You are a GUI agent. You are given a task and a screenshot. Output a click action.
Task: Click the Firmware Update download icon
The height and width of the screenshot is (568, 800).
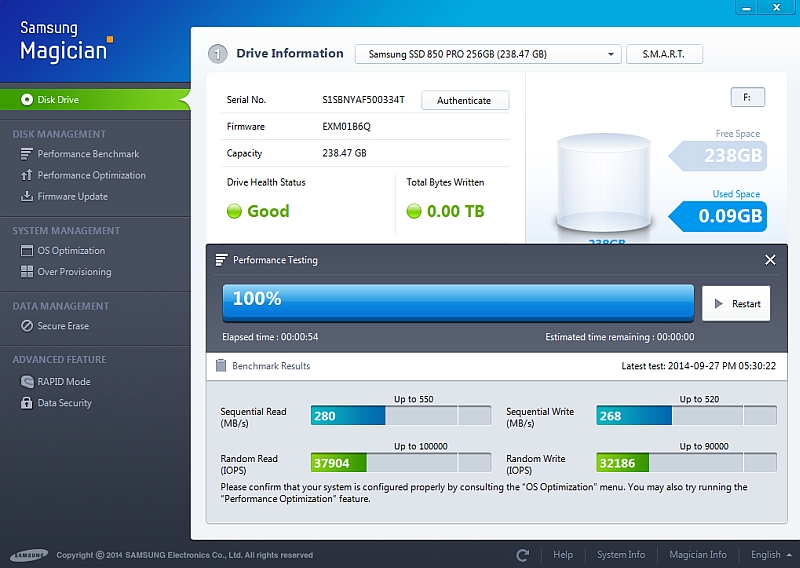[27, 196]
